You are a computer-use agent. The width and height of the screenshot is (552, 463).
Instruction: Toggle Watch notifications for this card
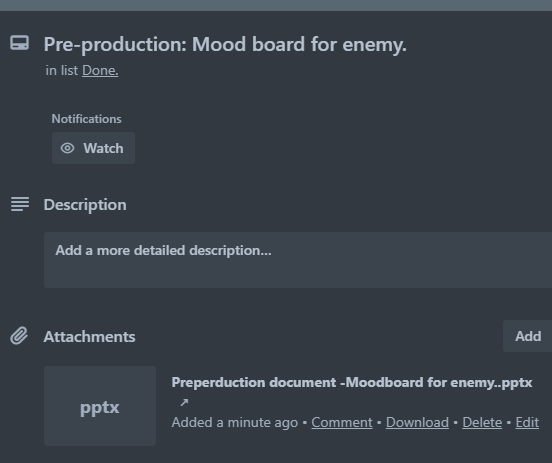pos(93,148)
